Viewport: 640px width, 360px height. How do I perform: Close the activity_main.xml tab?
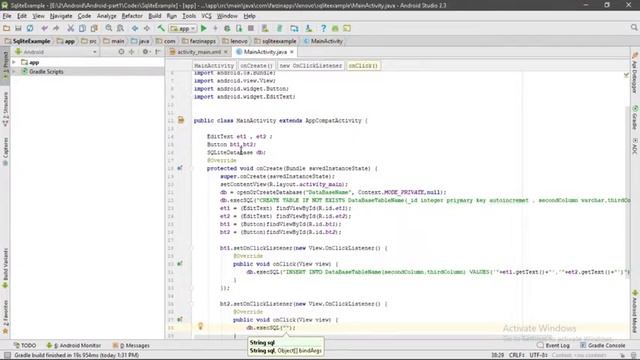(226, 52)
